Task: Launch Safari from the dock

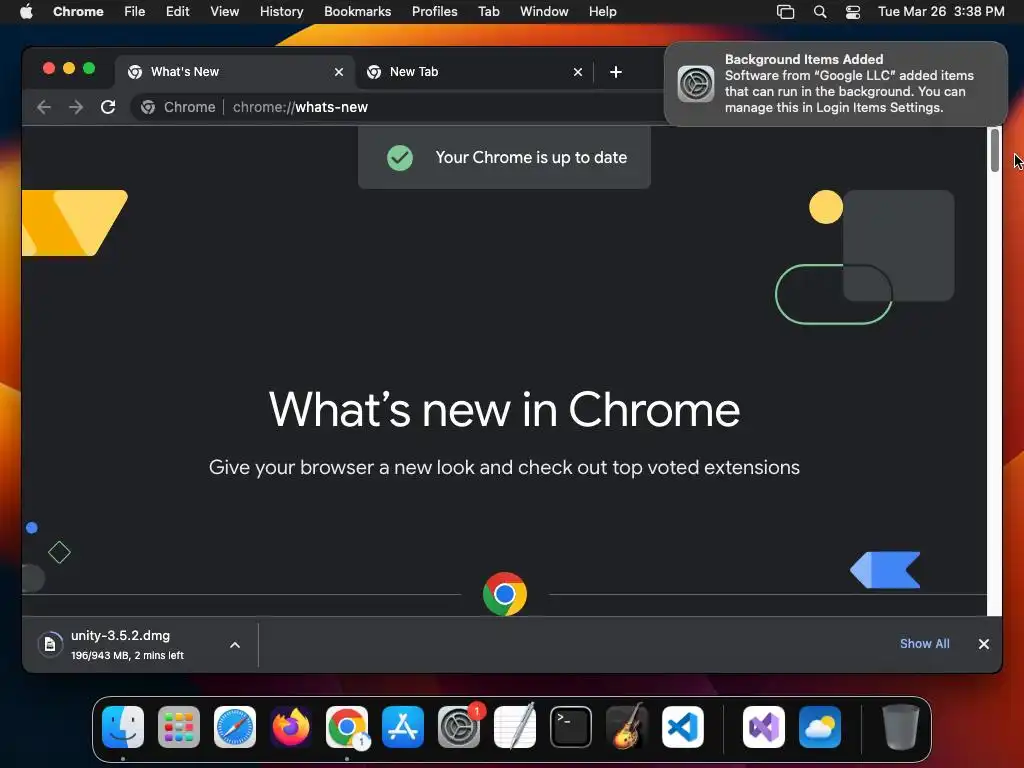Action: (x=235, y=727)
